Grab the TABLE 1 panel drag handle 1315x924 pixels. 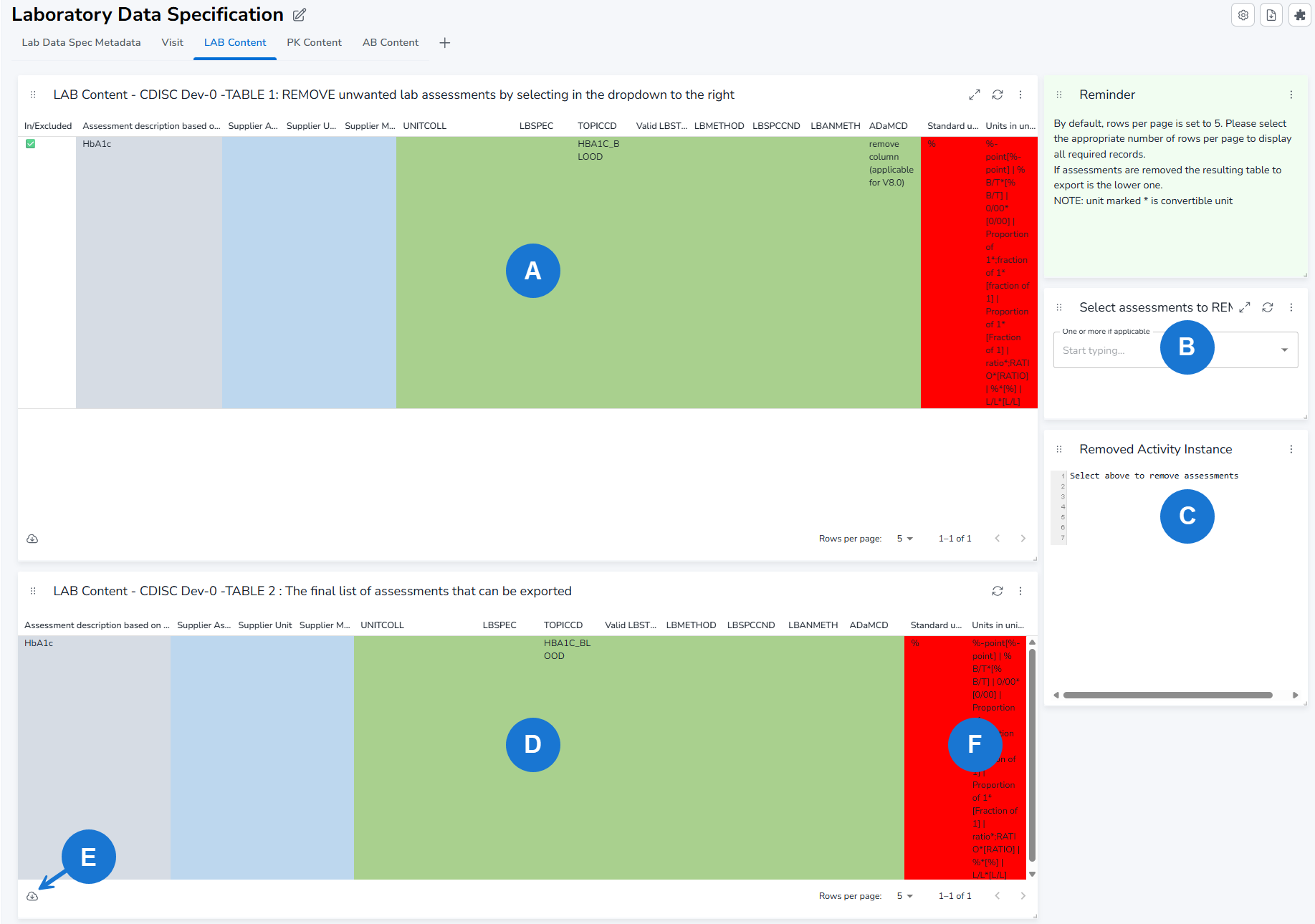pos(33,95)
